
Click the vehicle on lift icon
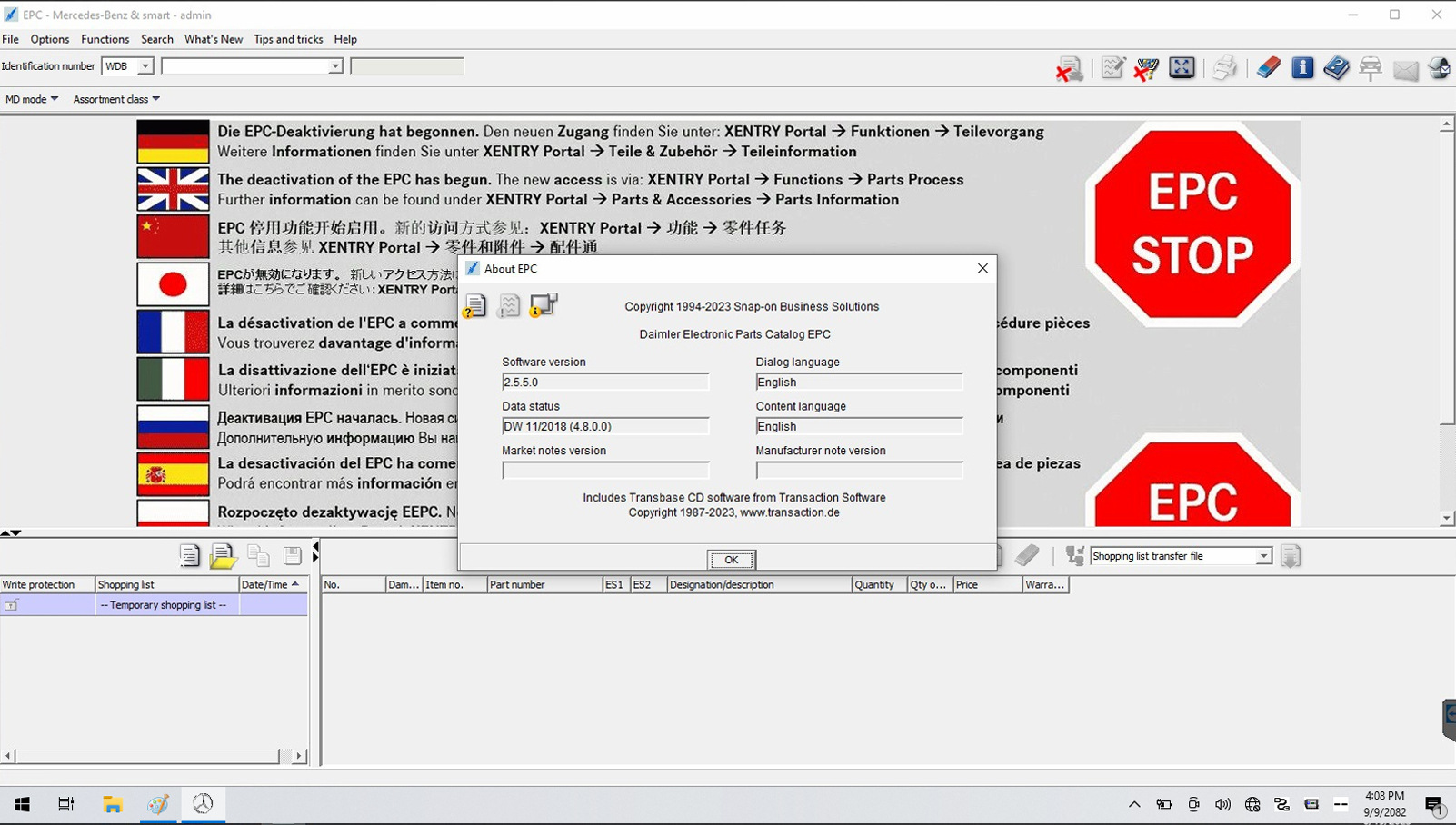tap(1371, 67)
